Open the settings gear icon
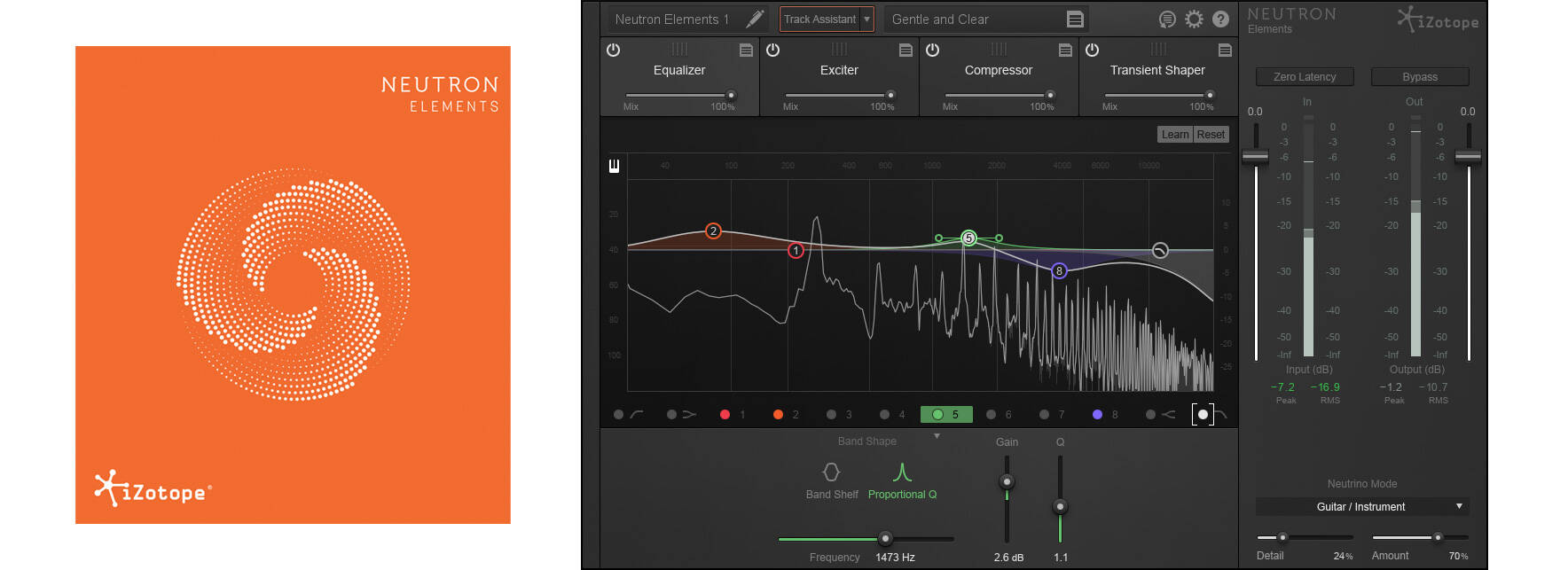This screenshot has height=570, width=1568. (1195, 20)
